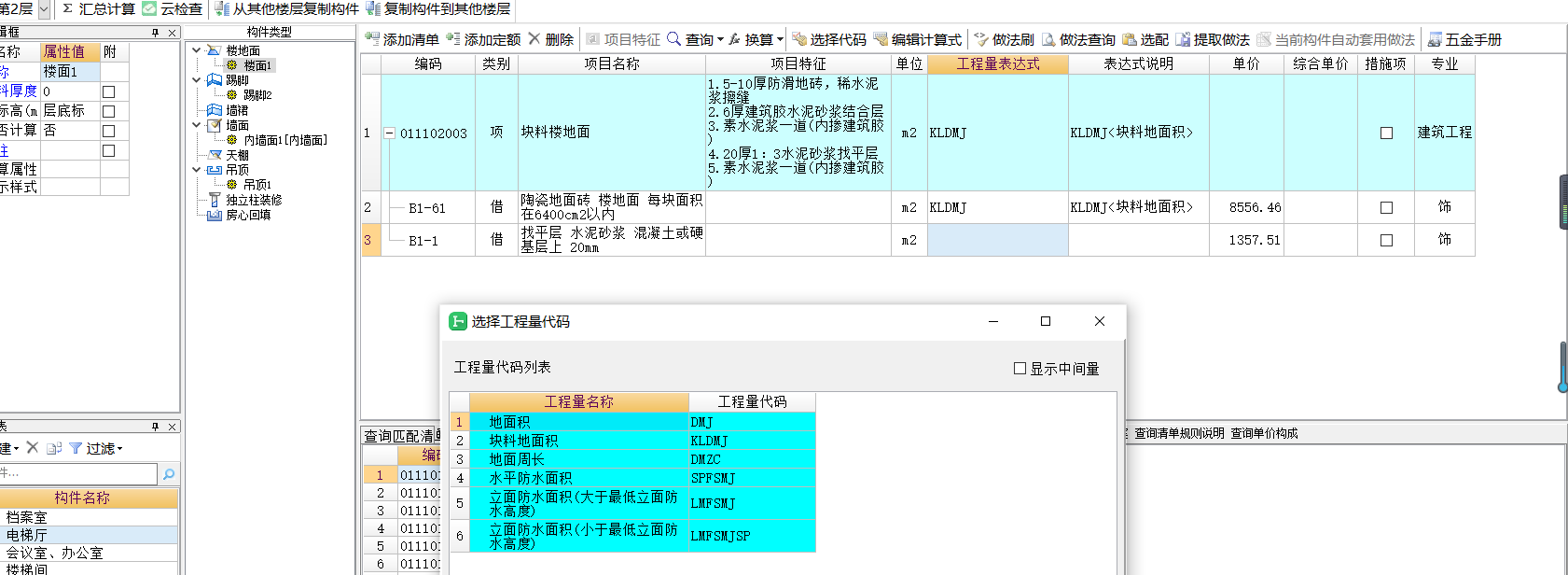Click 构件名称 column header
Screen dimensions: 1568x575
click(x=82, y=498)
